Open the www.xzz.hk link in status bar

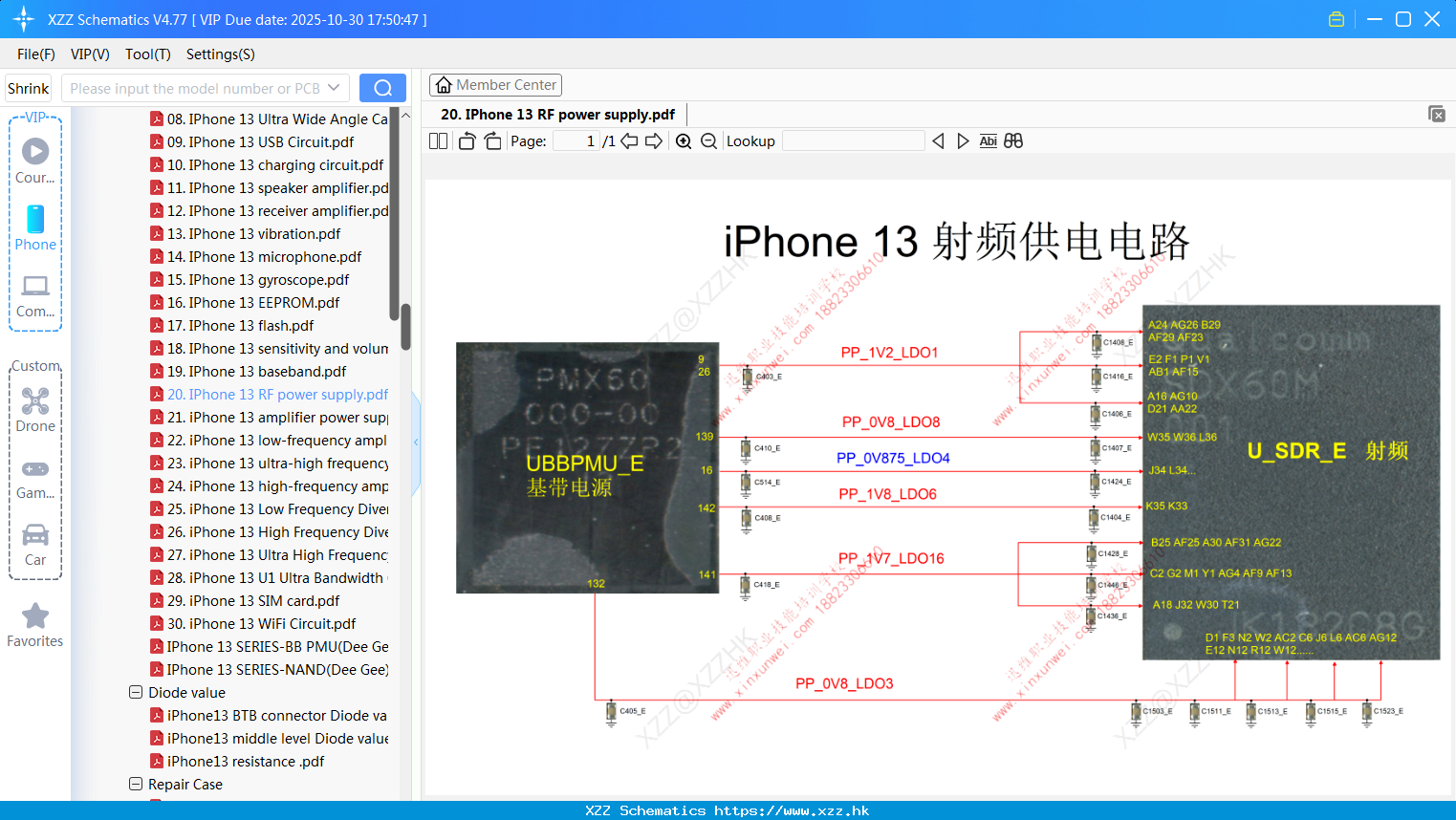(x=792, y=810)
